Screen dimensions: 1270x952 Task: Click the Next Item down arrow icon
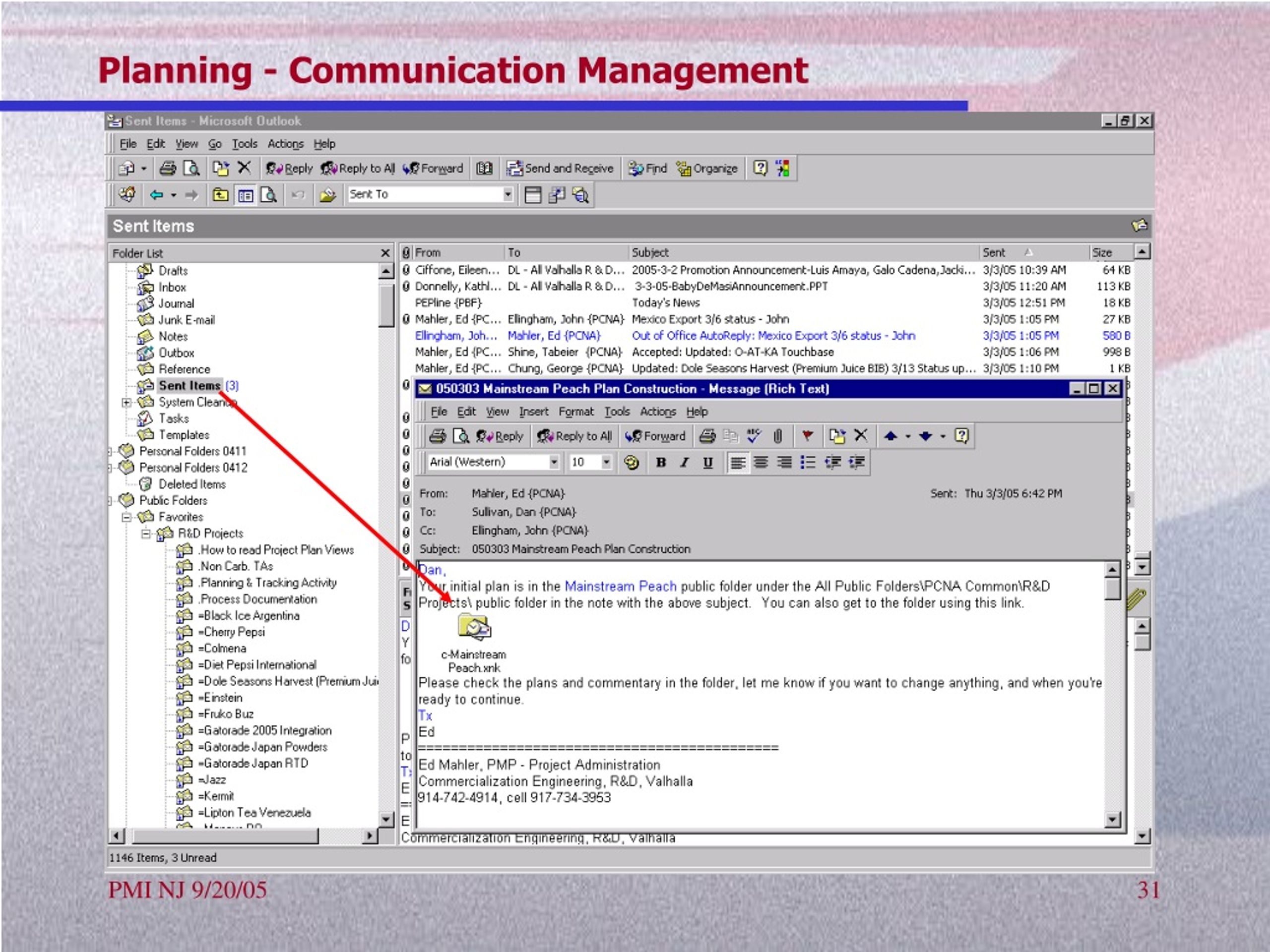click(926, 436)
